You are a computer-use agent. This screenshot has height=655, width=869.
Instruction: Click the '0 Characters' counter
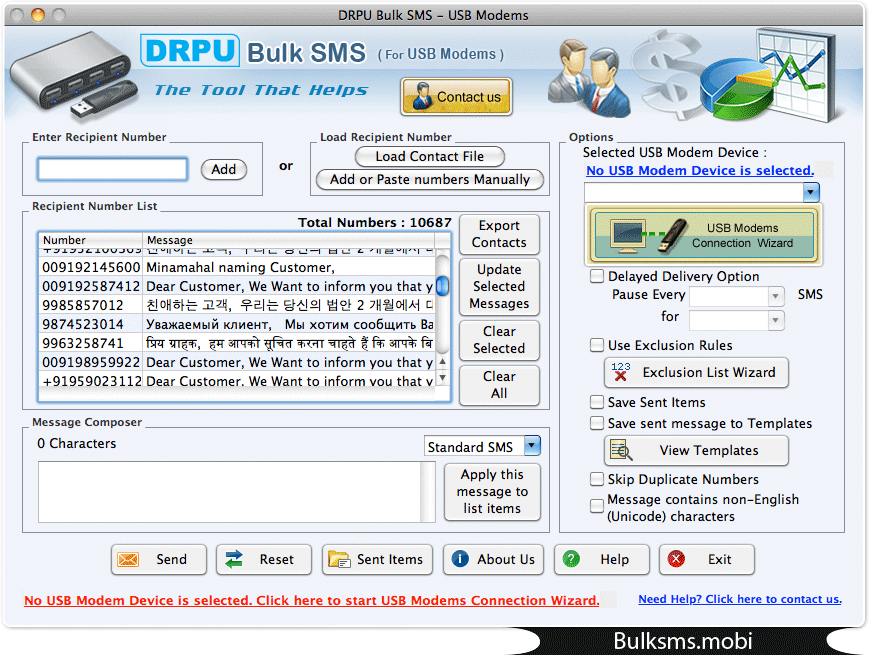pos(76,443)
